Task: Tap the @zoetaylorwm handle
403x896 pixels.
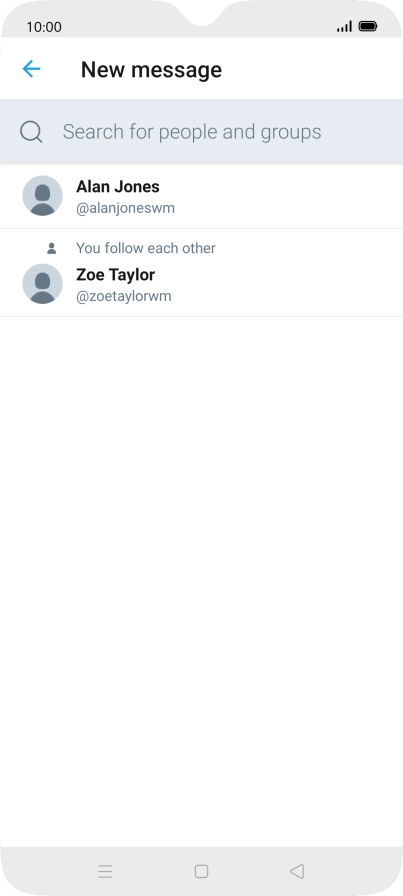Action: click(x=123, y=296)
